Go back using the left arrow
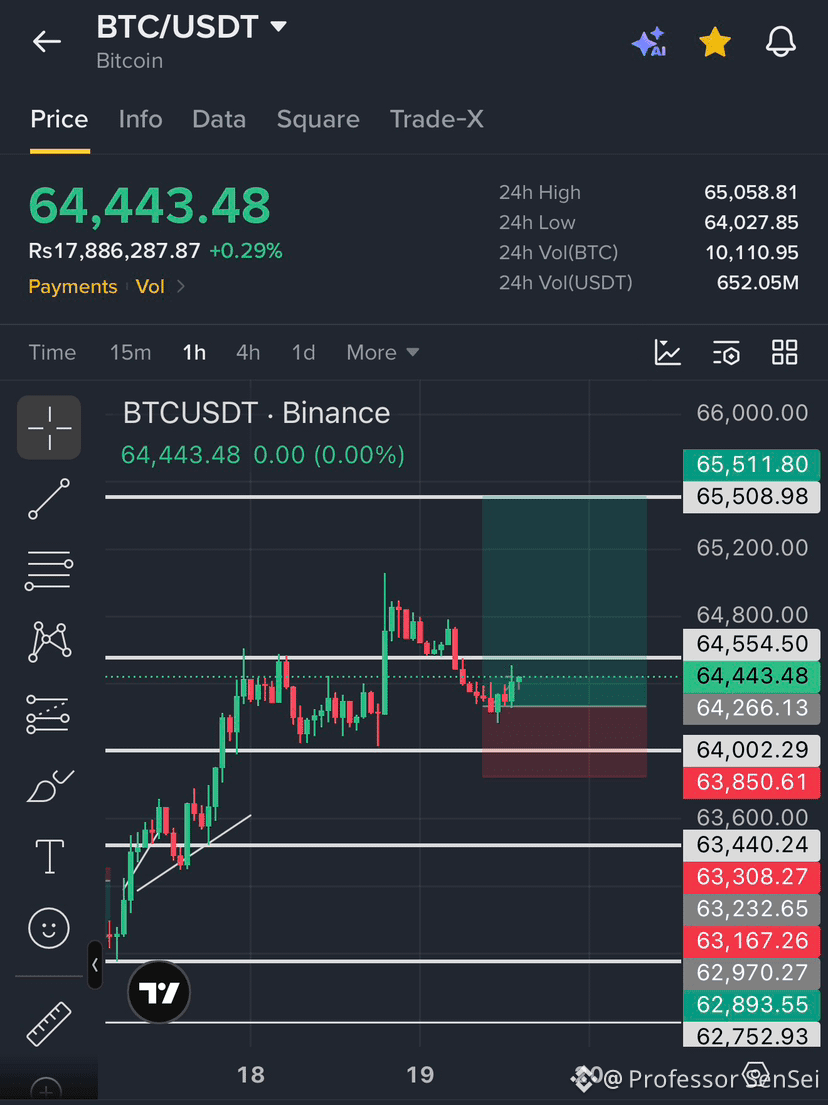 47,42
